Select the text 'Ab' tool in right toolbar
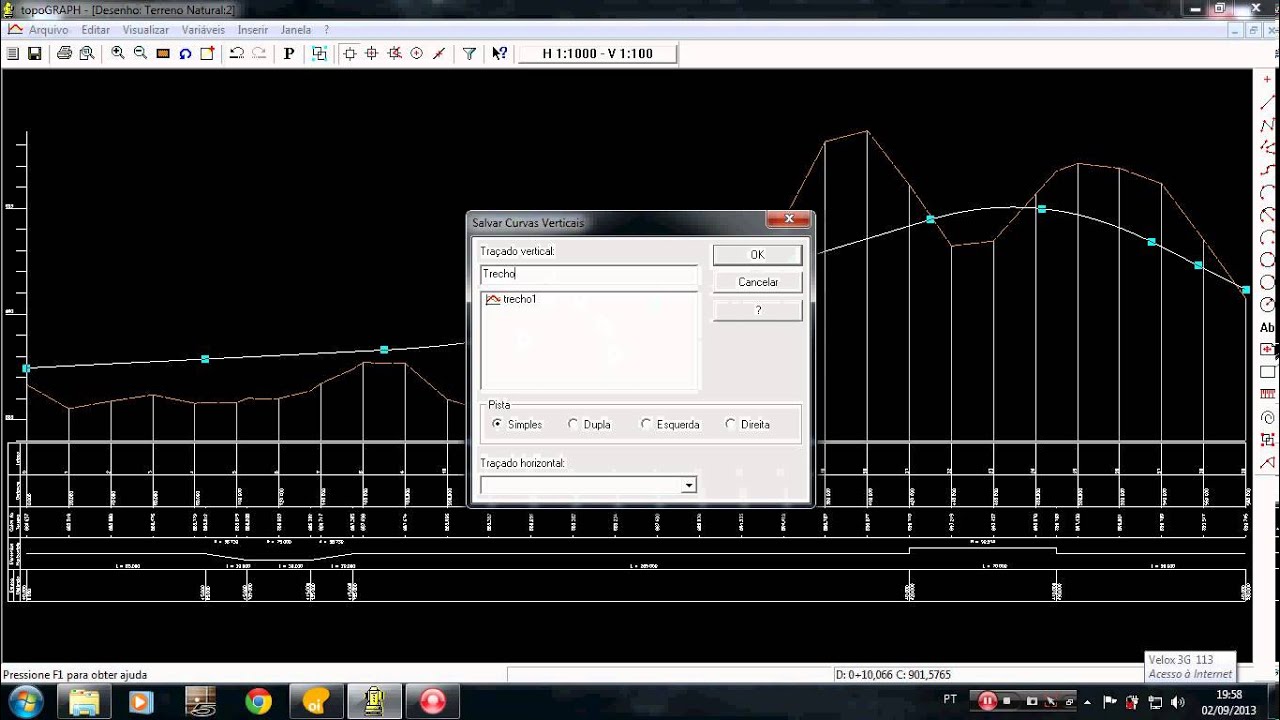The width and height of the screenshot is (1280, 720). coord(1267,327)
